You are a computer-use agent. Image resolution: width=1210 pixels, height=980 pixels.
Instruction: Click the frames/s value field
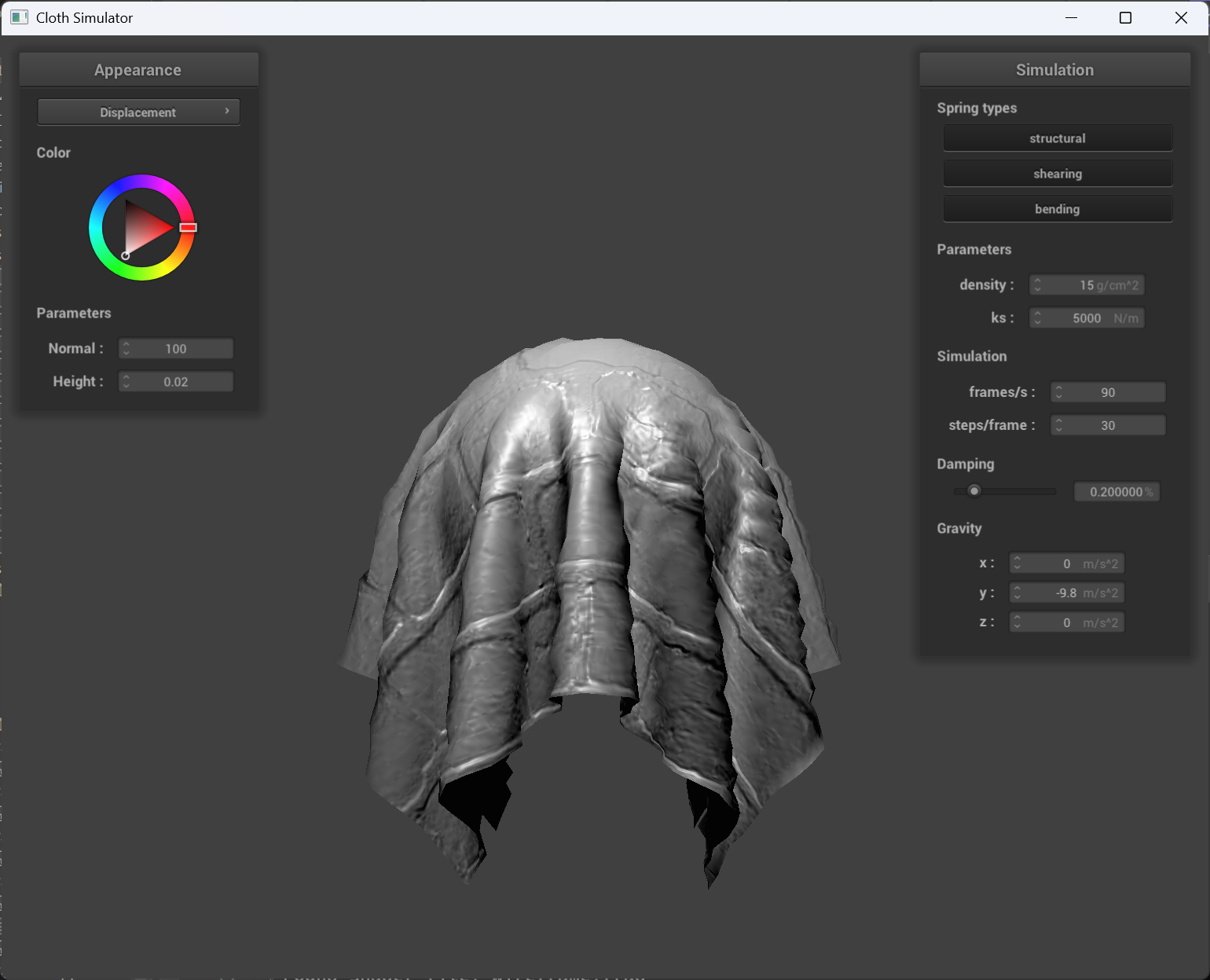click(1108, 391)
